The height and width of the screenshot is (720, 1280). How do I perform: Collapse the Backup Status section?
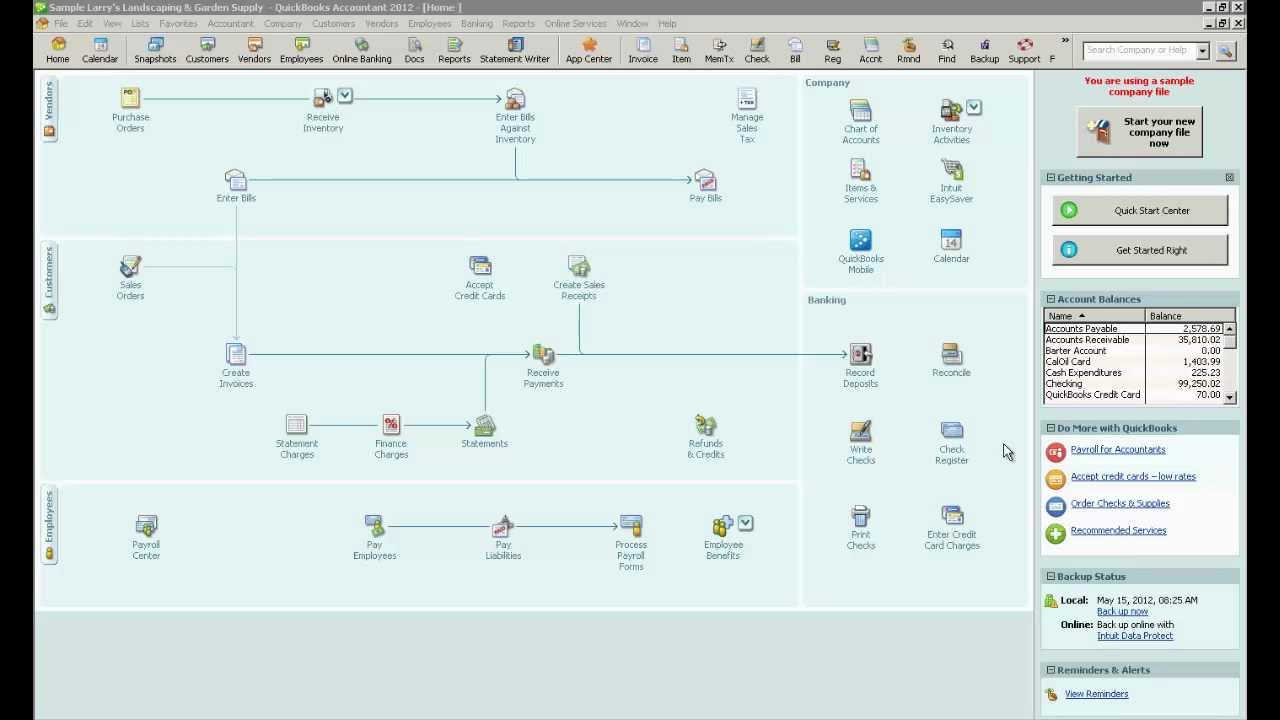pos(1050,577)
